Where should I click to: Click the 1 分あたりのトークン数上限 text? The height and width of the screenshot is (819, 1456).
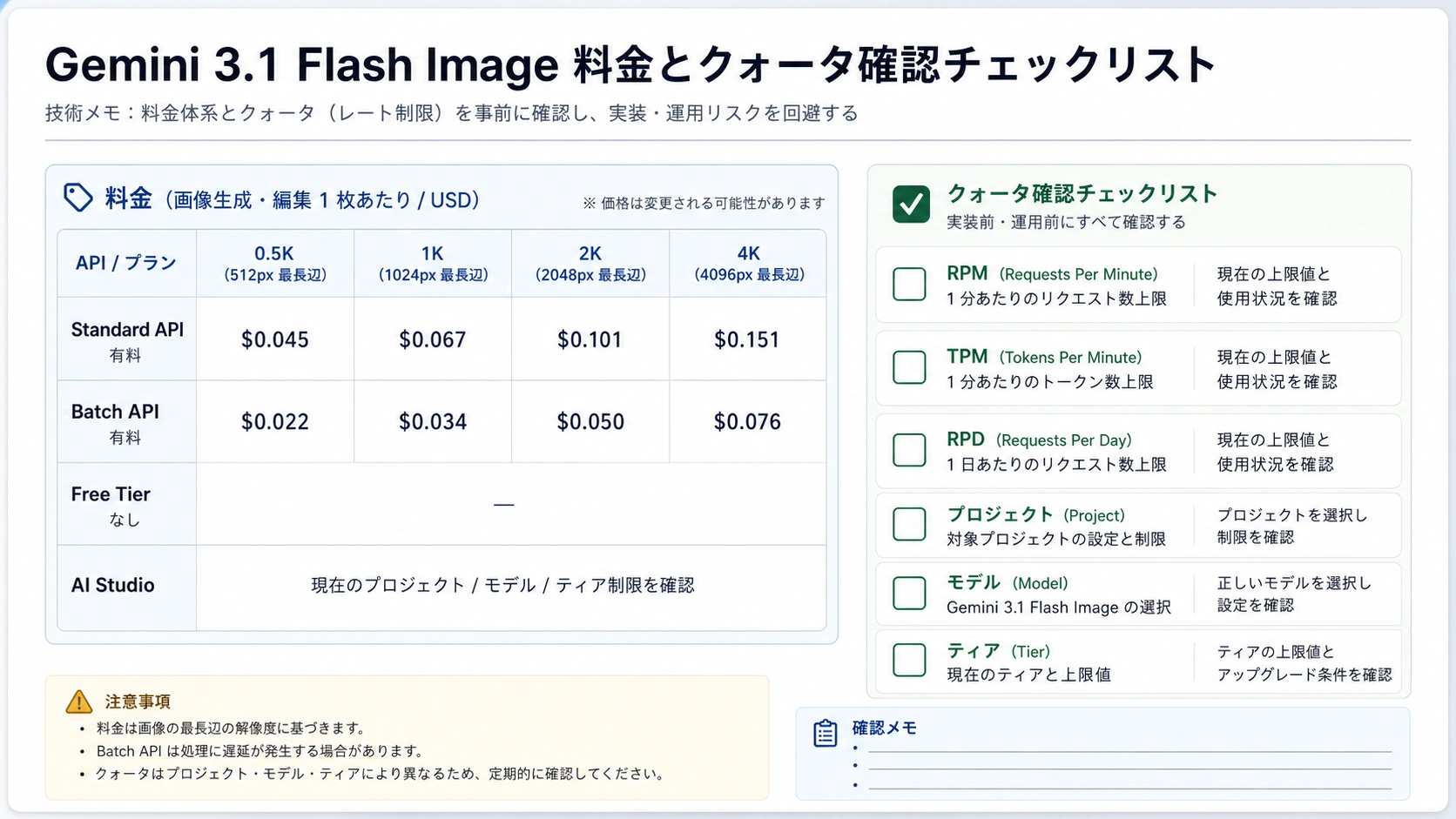point(1050,382)
